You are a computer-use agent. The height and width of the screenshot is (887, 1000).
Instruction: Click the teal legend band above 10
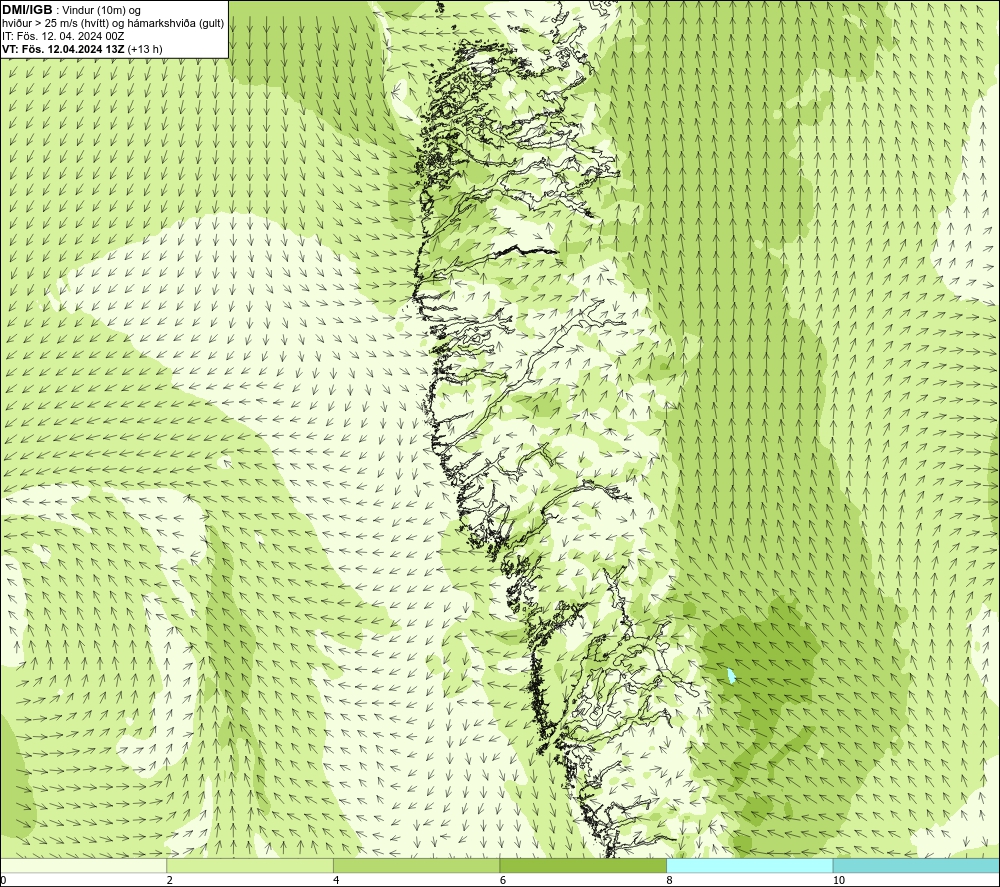pos(916,865)
